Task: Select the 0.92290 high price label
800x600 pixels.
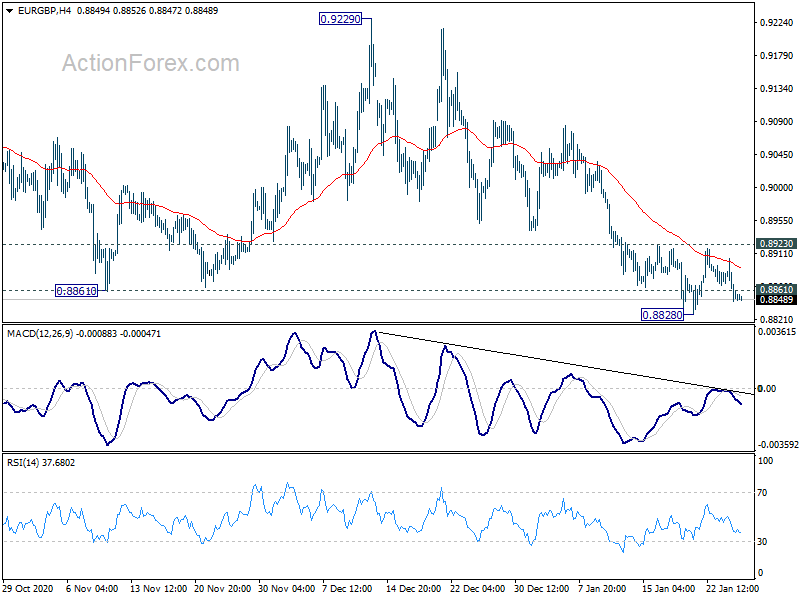Action: pyautogui.click(x=340, y=19)
